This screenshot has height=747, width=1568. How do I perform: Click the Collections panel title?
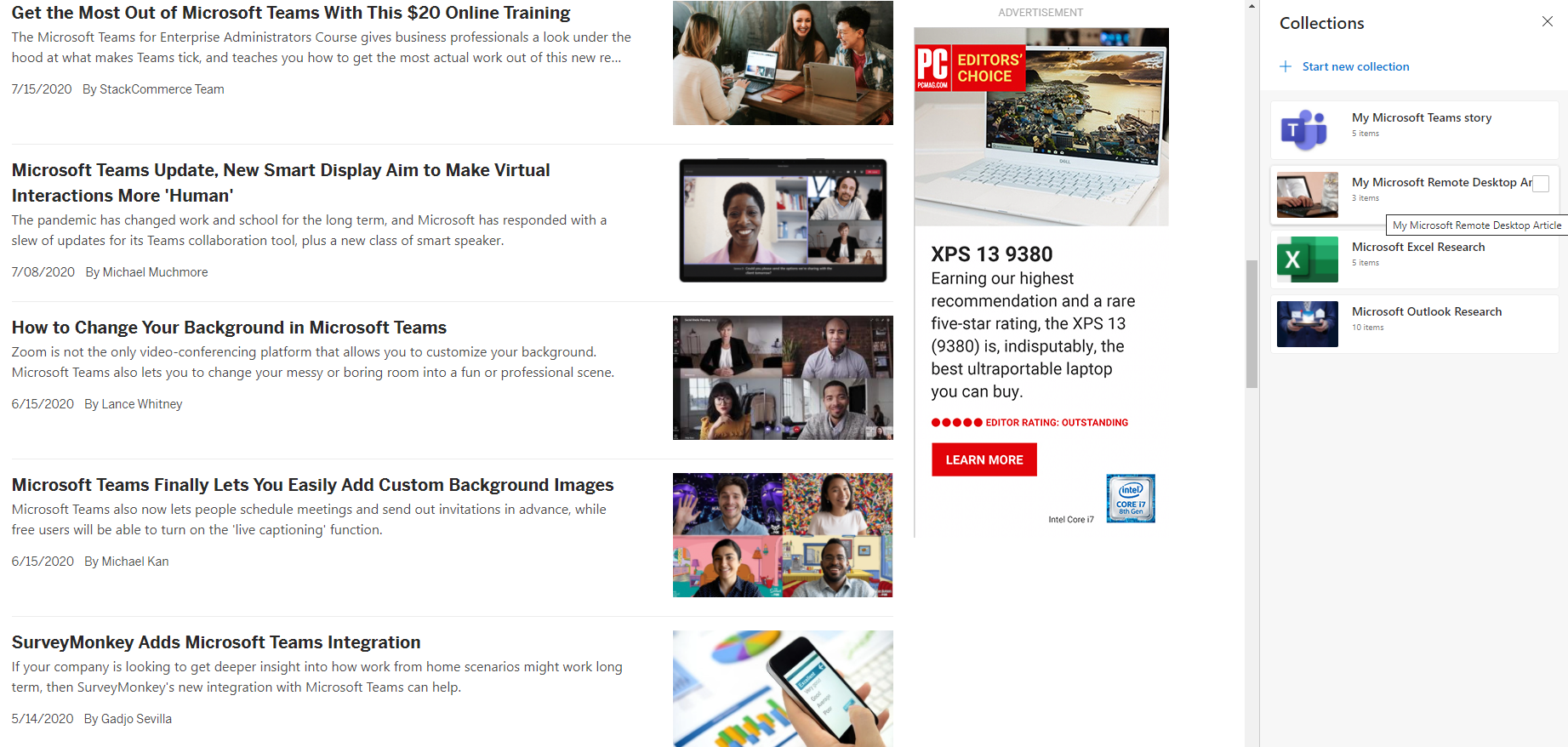[x=1321, y=23]
